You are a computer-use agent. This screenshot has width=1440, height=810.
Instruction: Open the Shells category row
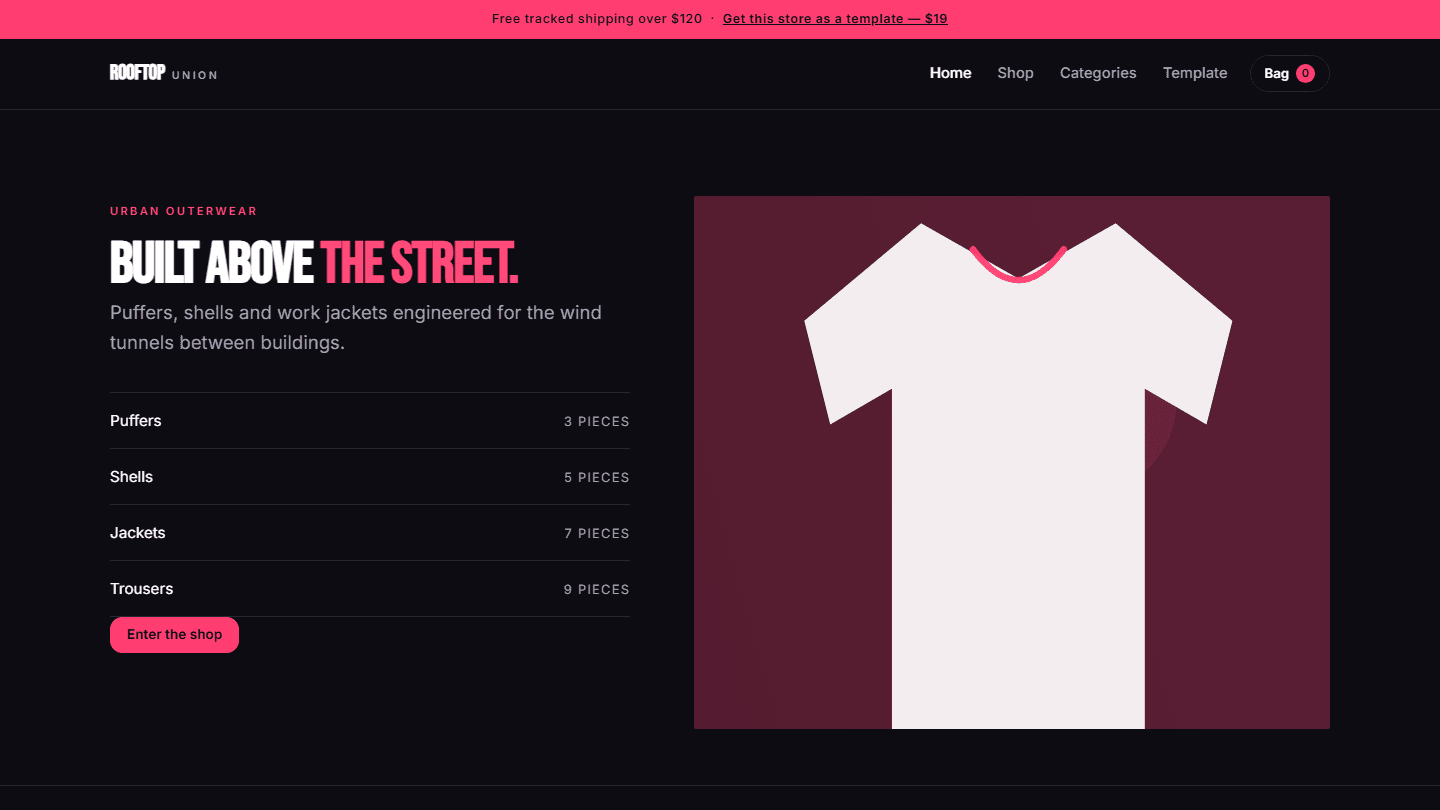click(x=370, y=477)
